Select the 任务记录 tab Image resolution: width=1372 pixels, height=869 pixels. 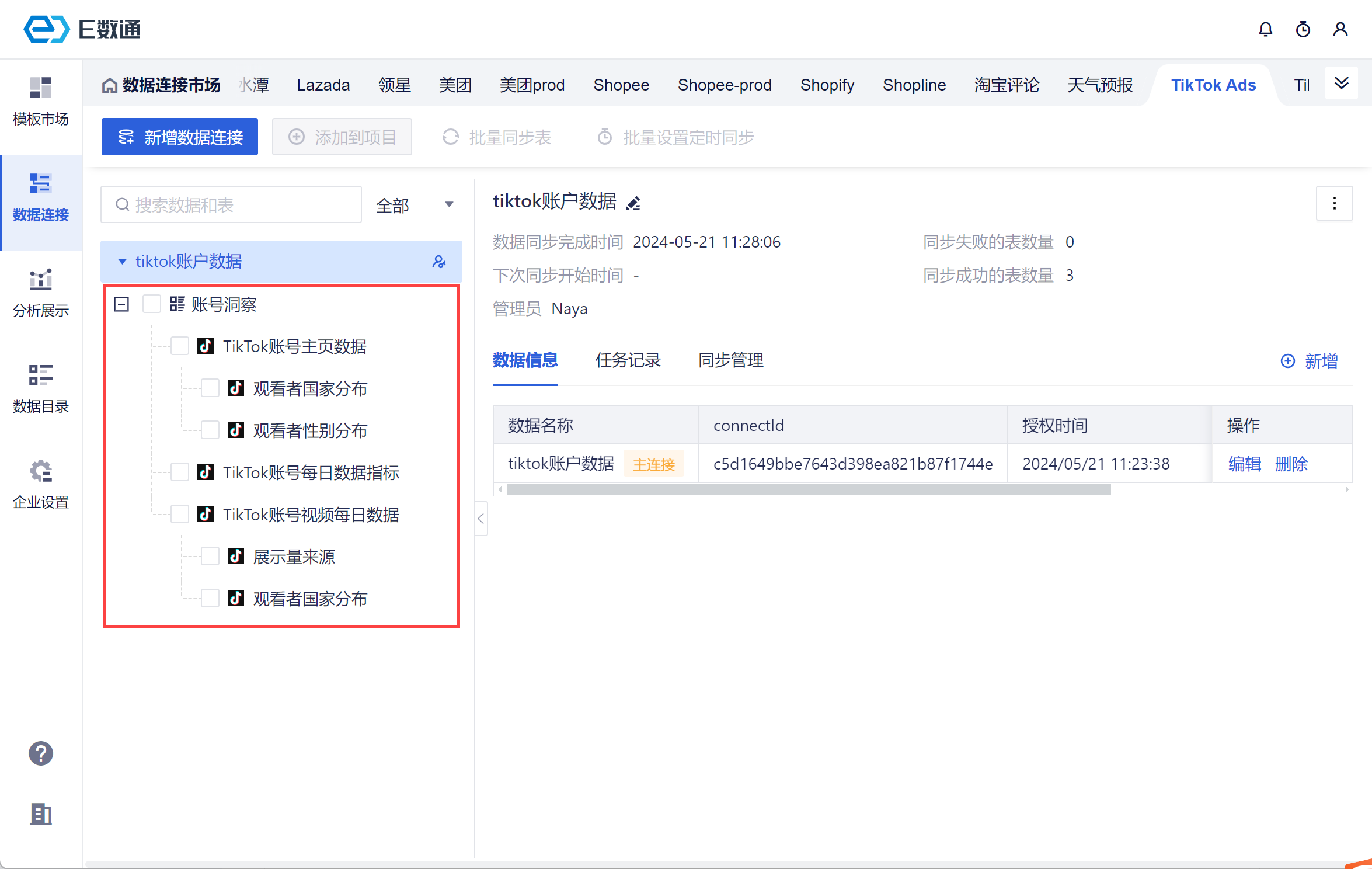(628, 360)
